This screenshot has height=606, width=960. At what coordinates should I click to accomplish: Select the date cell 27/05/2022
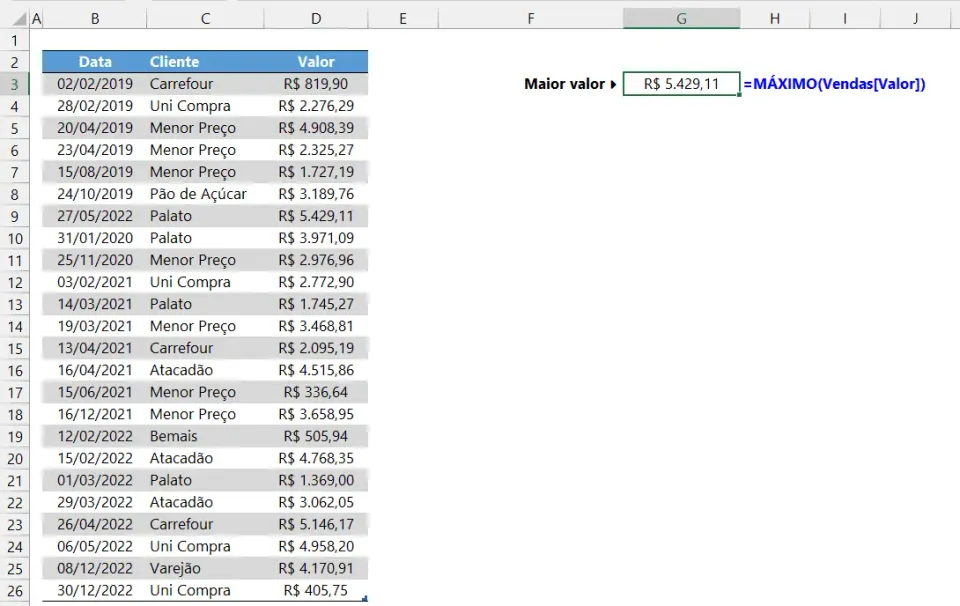coord(95,216)
